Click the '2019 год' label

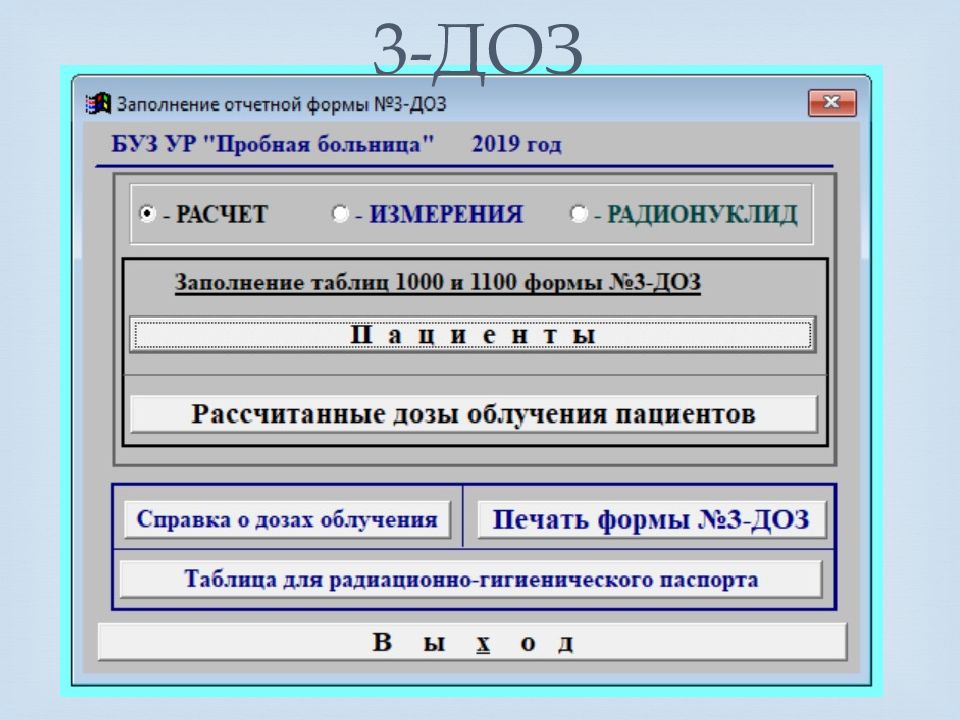coord(516,144)
